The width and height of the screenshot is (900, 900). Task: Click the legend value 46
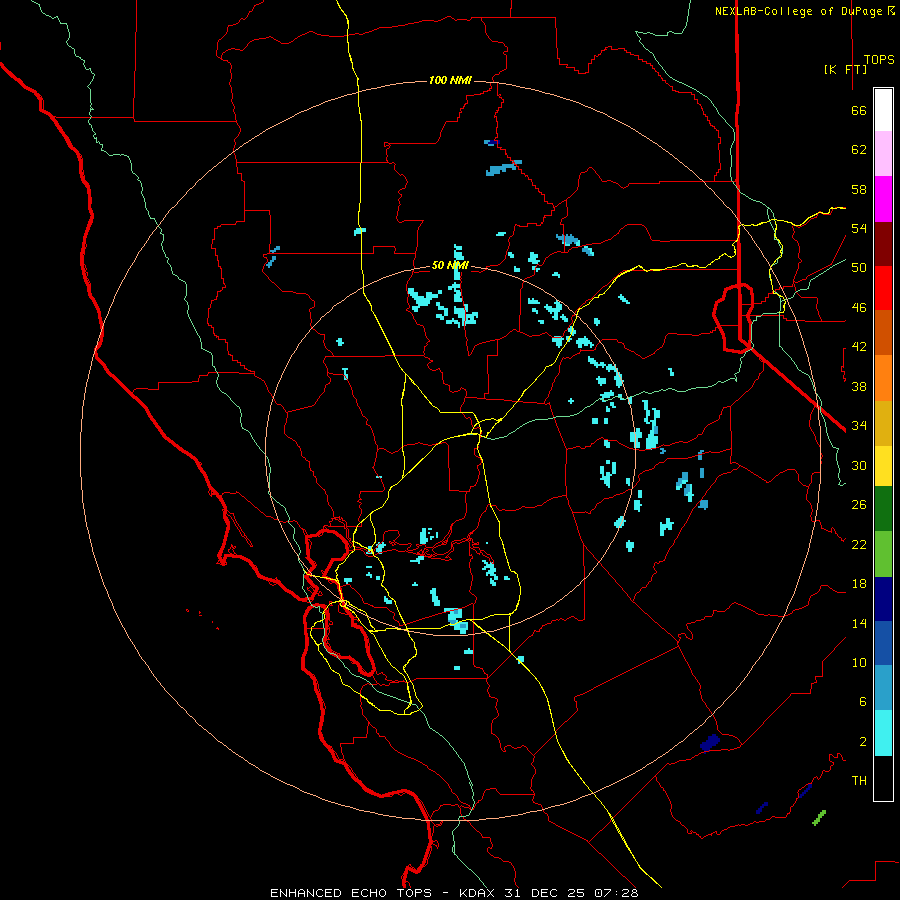point(859,308)
